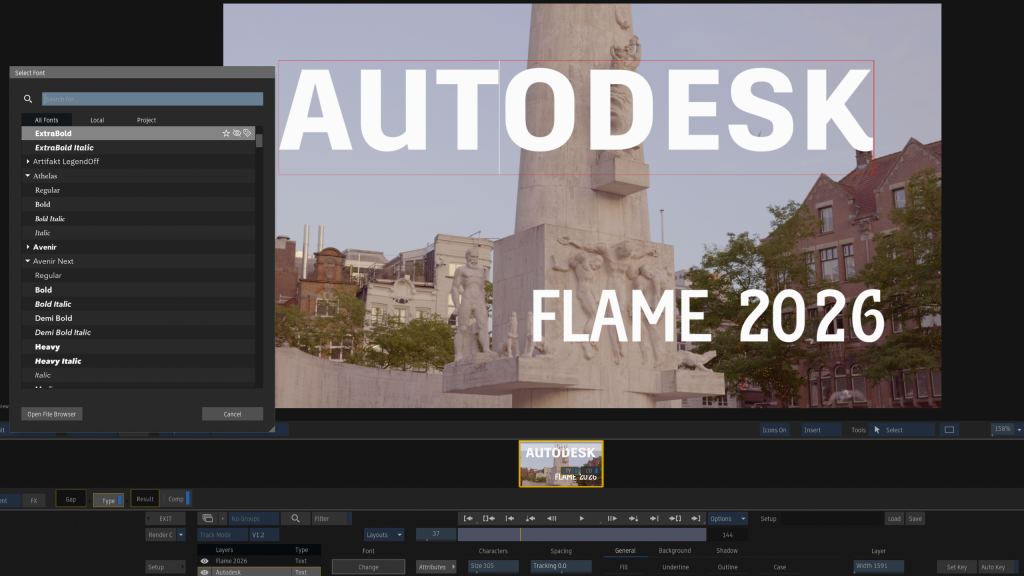The image size is (1024, 576).
Task: Click the viewport layout rectangle icon
Action: tap(949, 430)
